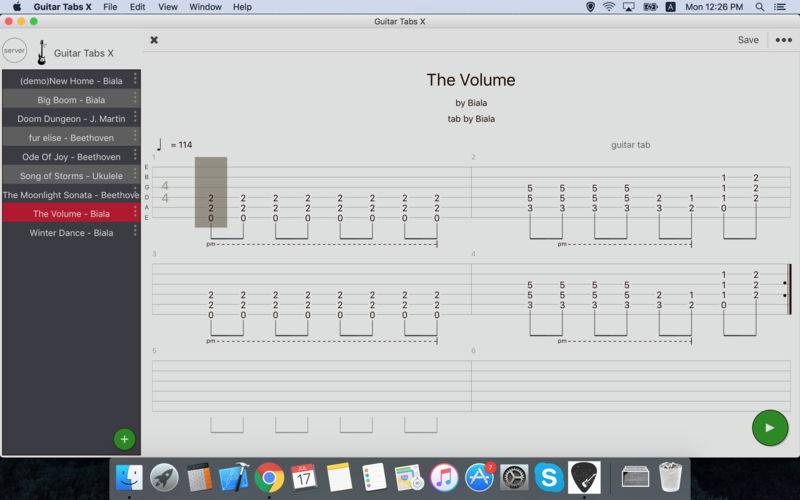Open options dots for Big Boom - Biala
The height and width of the screenshot is (500, 800).
(135, 97)
